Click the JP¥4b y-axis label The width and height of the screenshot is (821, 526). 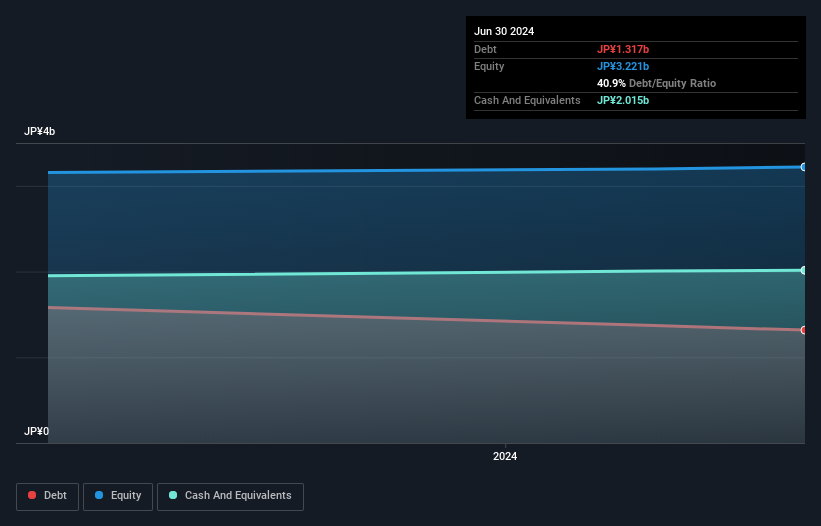tap(39, 131)
